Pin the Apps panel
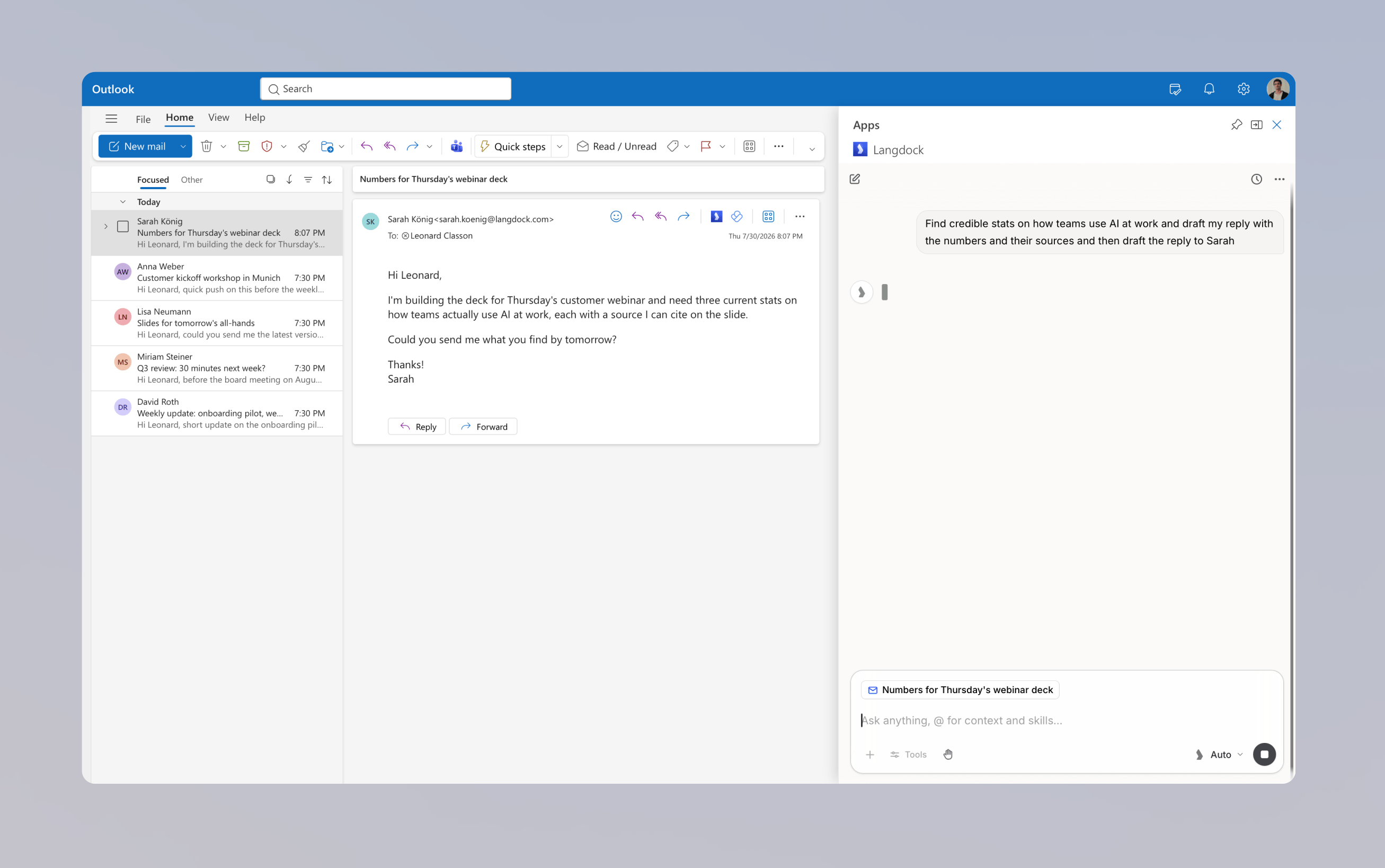The width and height of the screenshot is (1385, 868). pos(1237,125)
